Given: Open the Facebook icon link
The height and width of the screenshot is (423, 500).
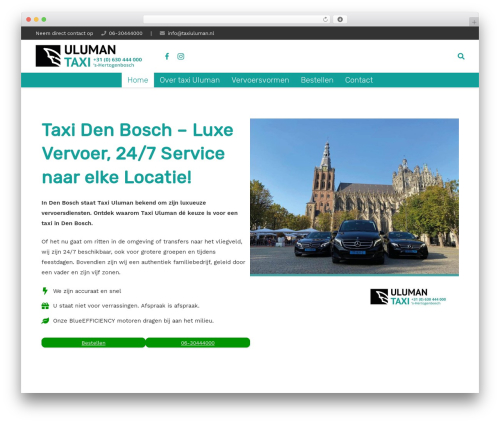Looking at the screenshot, I should point(167,56).
